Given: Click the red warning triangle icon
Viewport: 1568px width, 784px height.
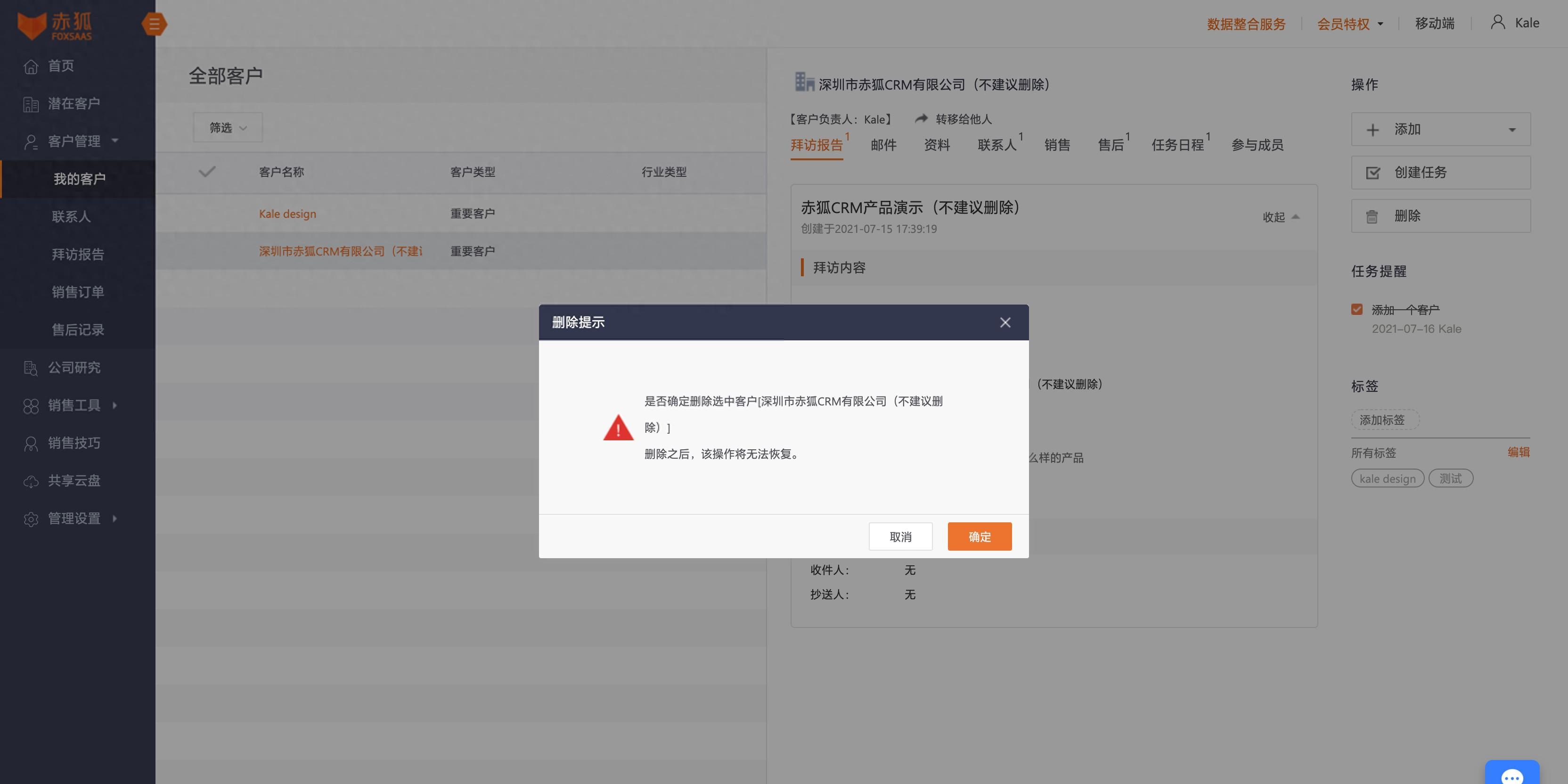Looking at the screenshot, I should pyautogui.click(x=618, y=427).
